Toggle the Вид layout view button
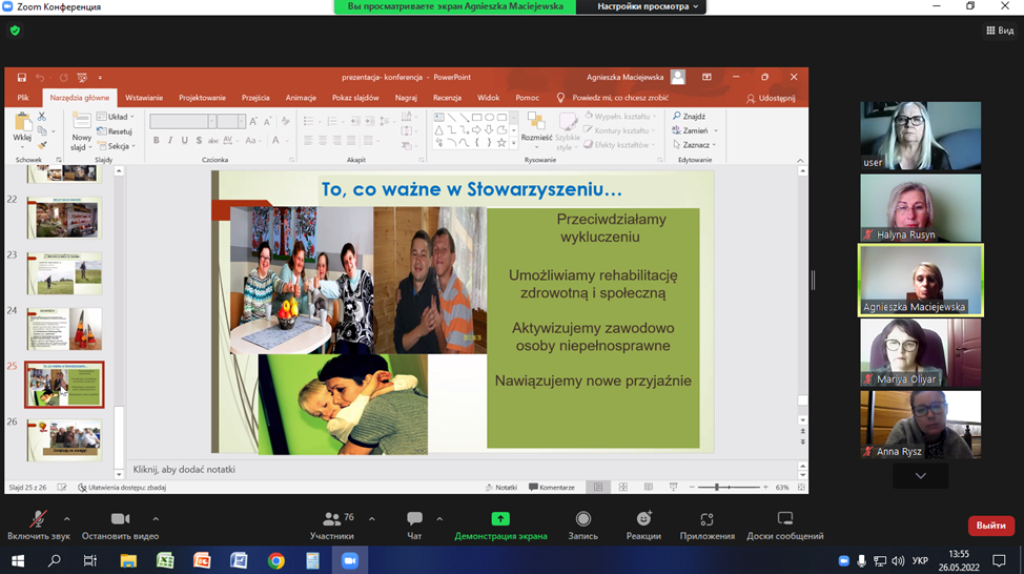 [x=999, y=31]
